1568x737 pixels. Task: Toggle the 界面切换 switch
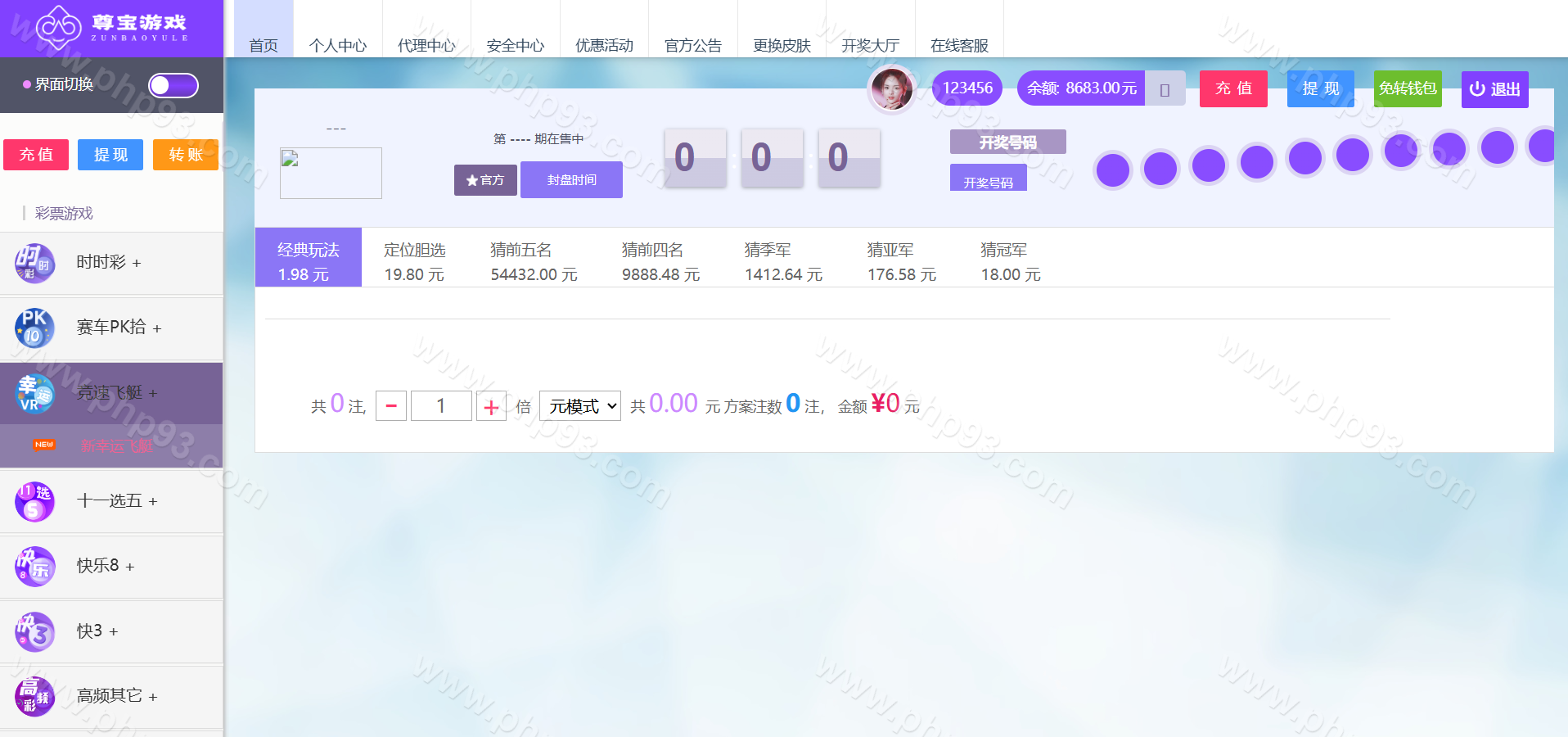[x=173, y=85]
